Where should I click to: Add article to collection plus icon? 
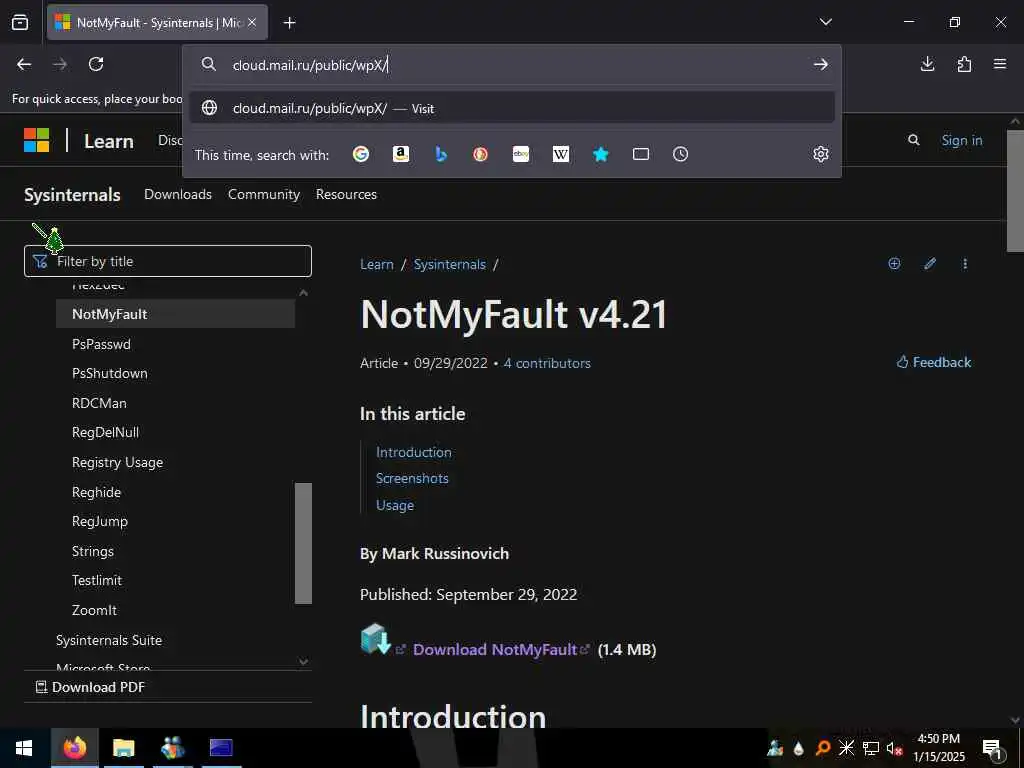coord(894,263)
